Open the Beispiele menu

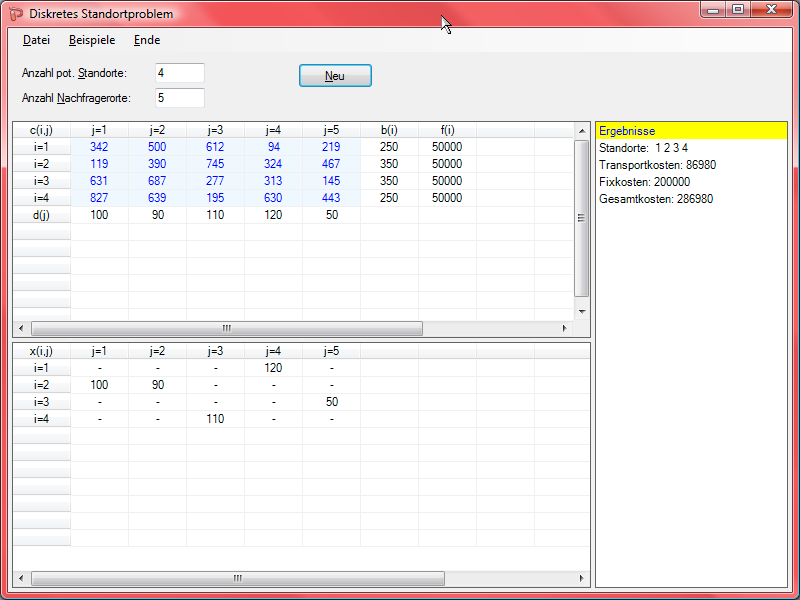[x=92, y=40]
